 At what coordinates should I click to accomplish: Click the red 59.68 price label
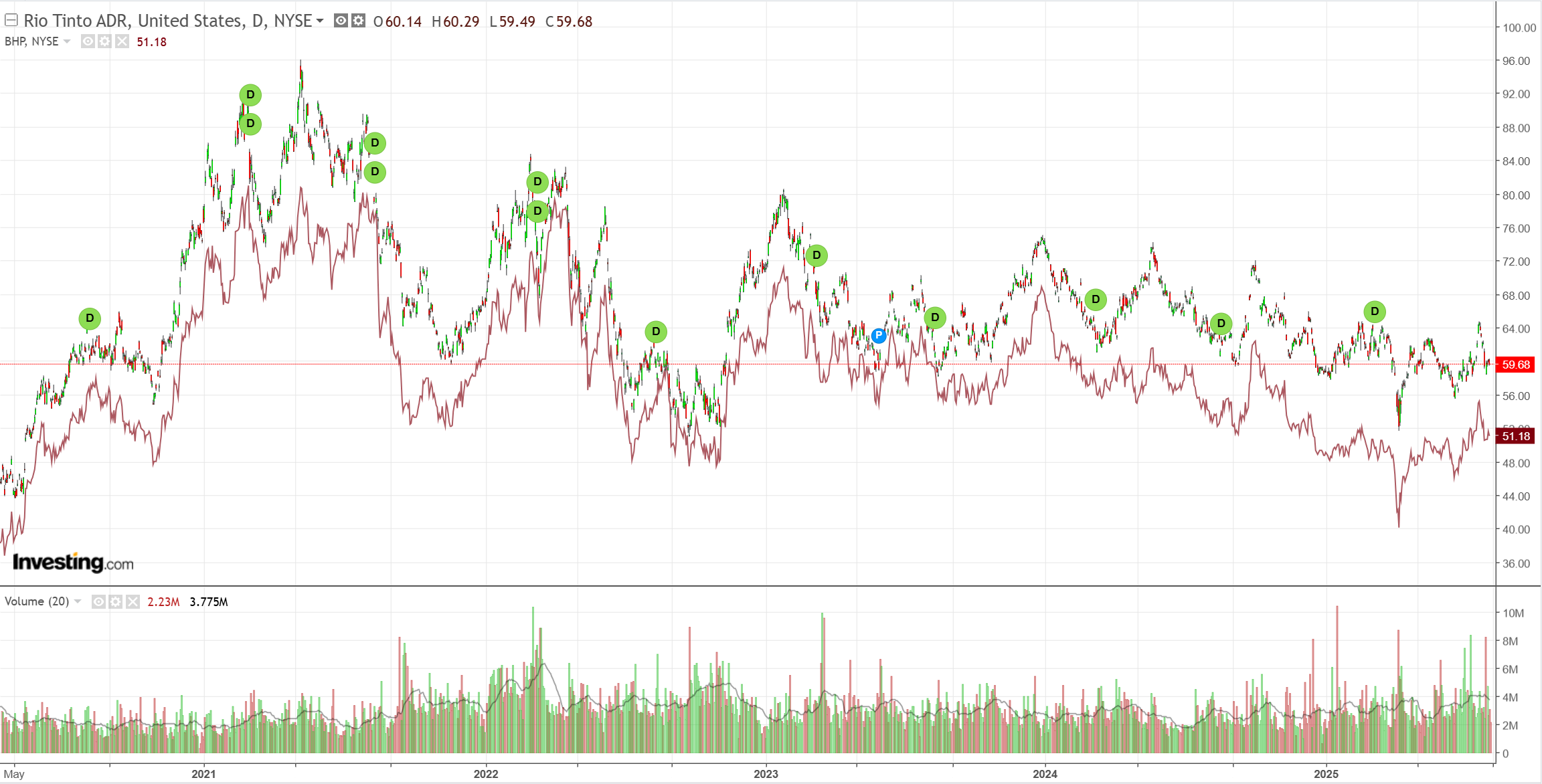tap(1515, 365)
